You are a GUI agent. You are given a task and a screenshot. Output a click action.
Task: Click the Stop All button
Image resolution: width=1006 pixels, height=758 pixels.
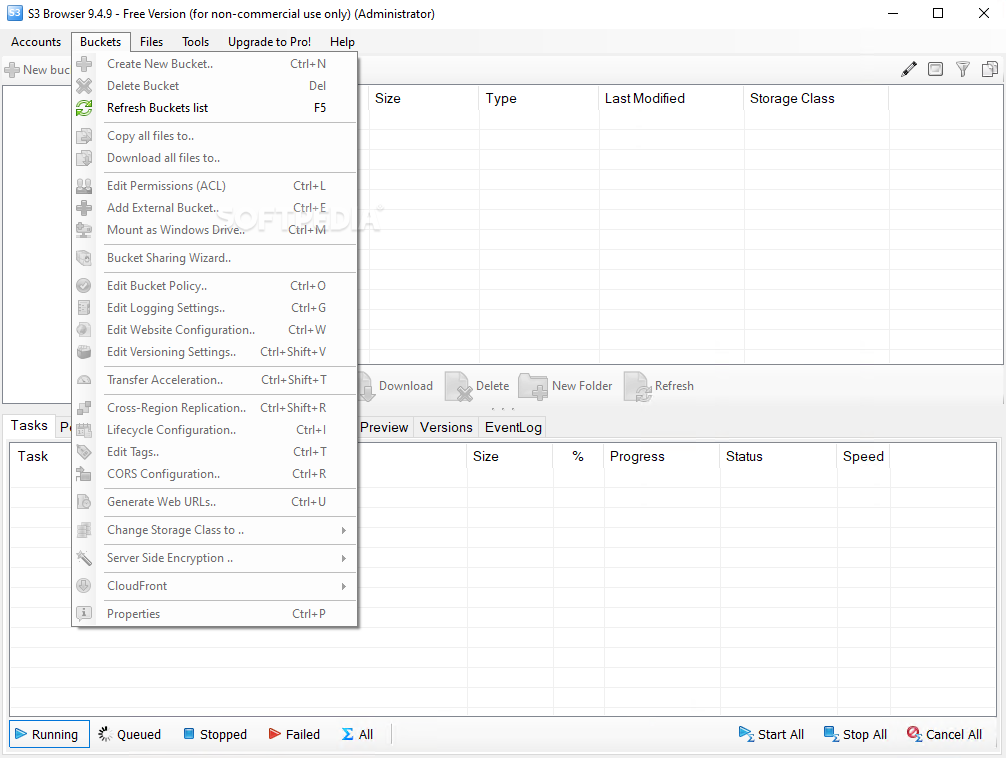coord(855,734)
